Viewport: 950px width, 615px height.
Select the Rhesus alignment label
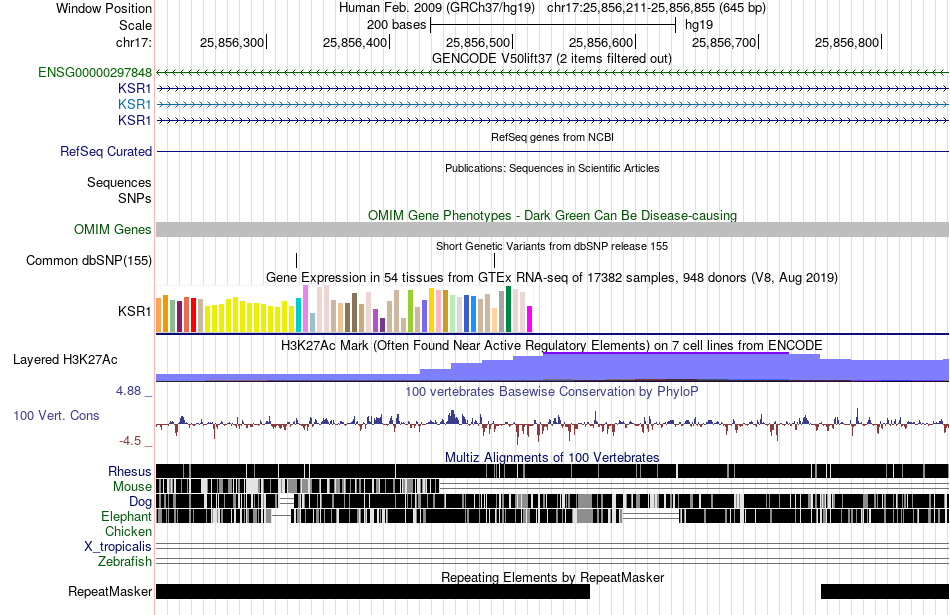click(x=130, y=471)
